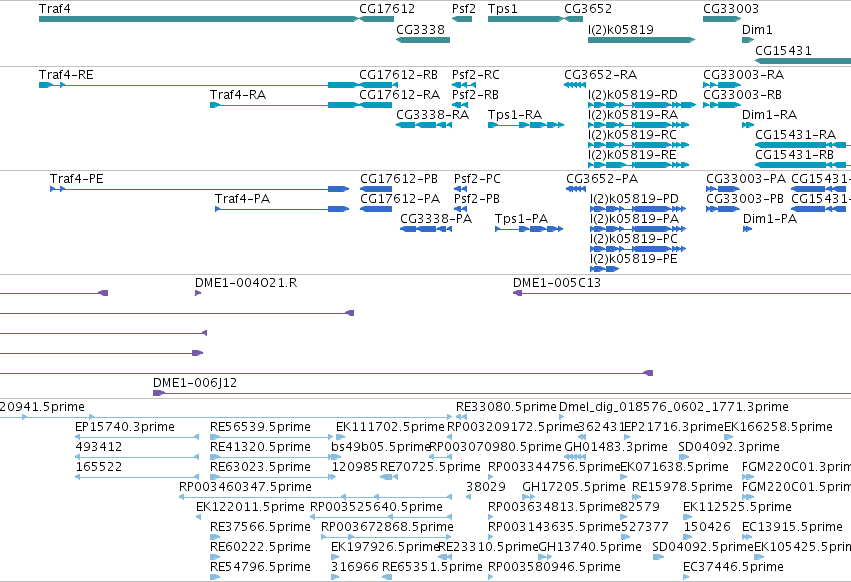This screenshot has height=582, width=851.
Task: Select the CG33003 gene label
Action: 731,9
